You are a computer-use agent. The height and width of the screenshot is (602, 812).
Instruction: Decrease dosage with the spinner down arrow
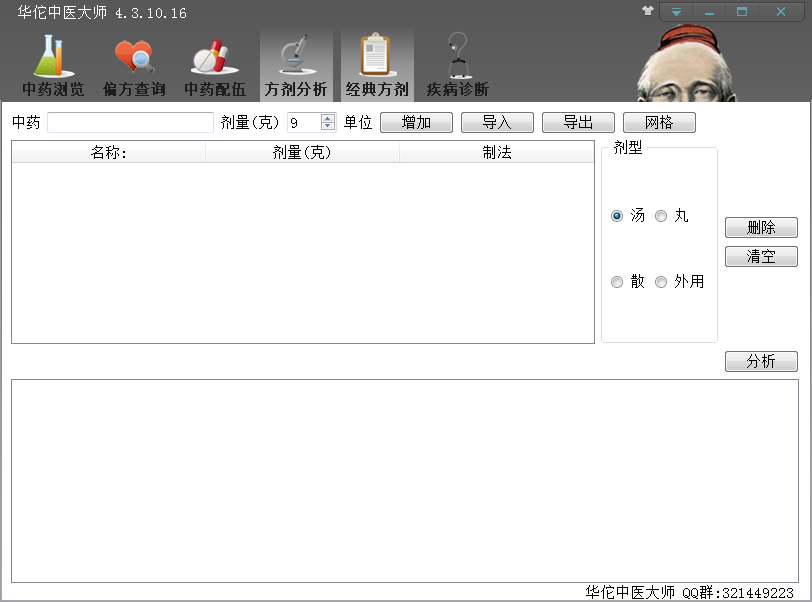[328, 127]
